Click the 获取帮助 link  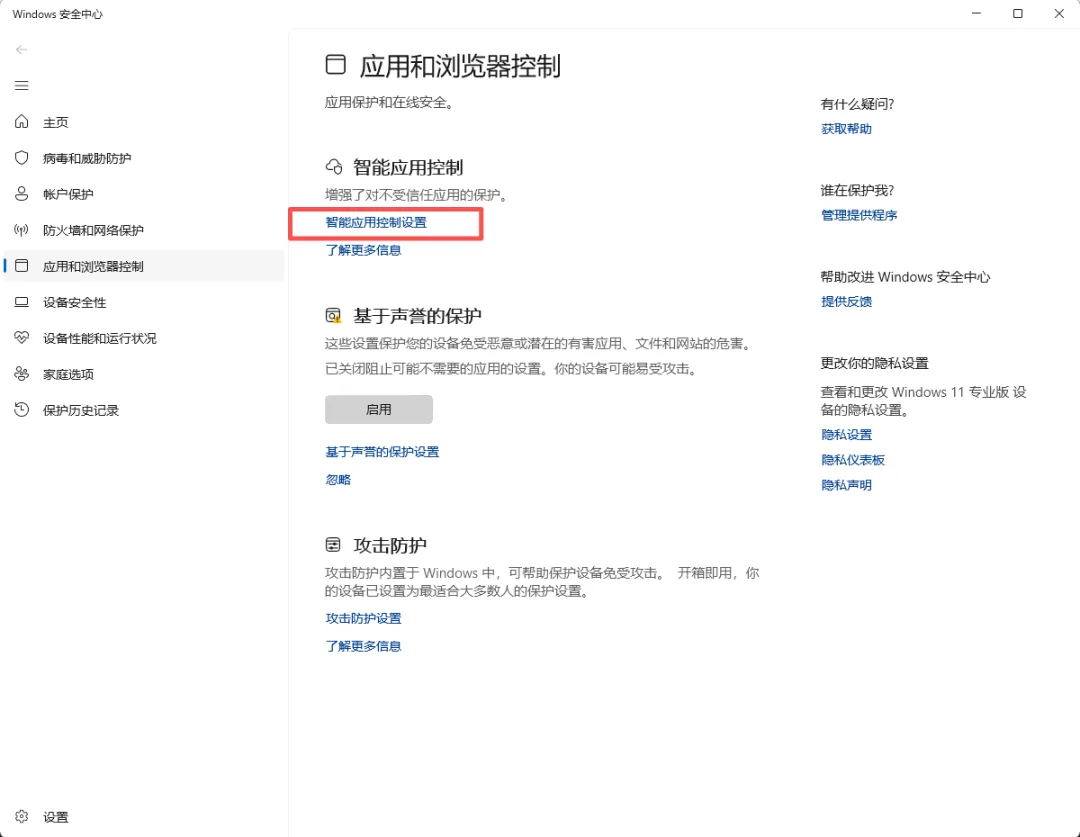[847, 129]
